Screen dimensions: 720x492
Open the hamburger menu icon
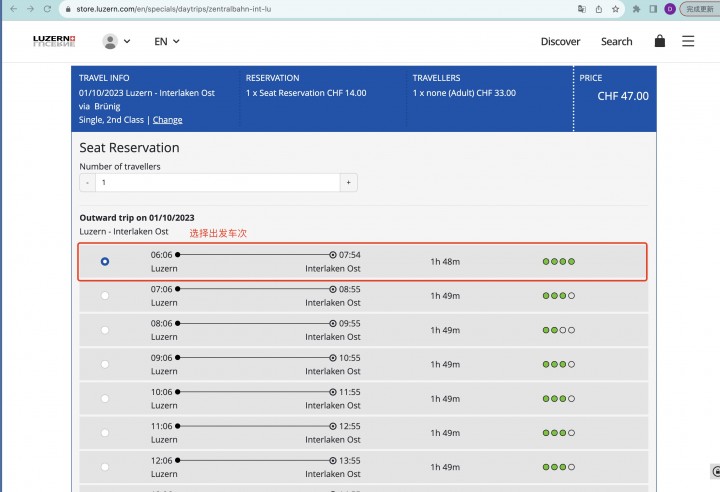pos(687,41)
